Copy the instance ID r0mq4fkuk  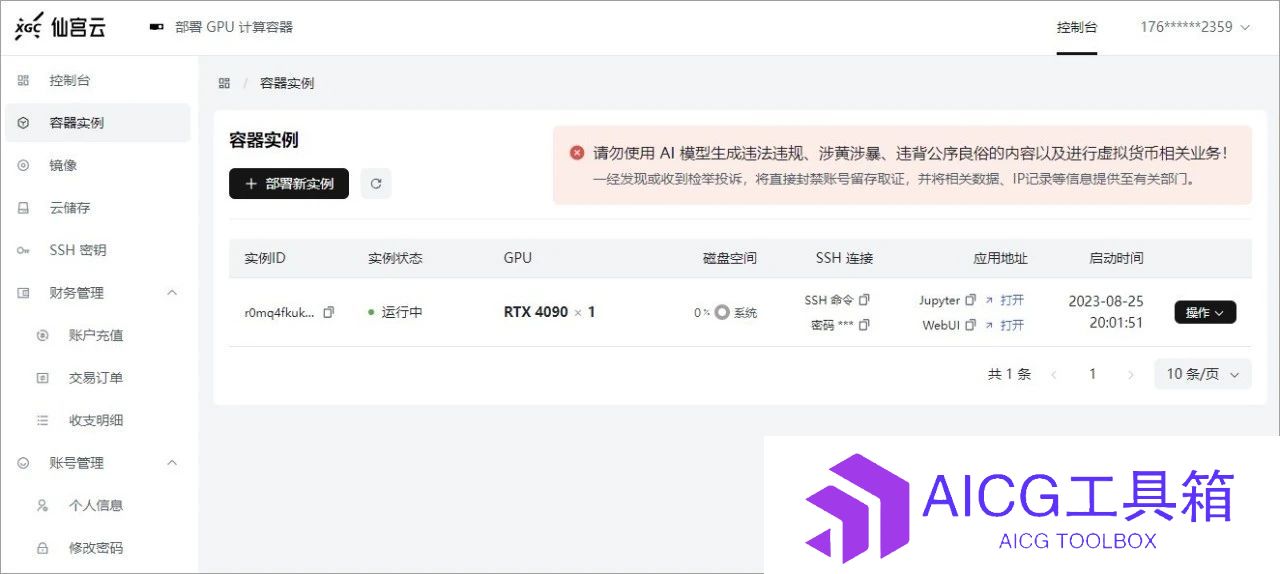pos(329,312)
